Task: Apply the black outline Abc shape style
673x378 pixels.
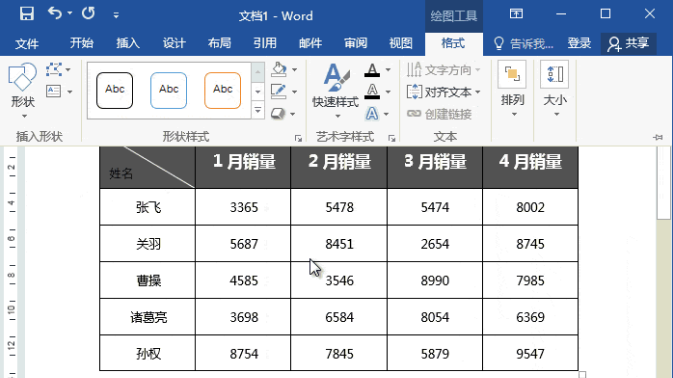Action: click(115, 90)
